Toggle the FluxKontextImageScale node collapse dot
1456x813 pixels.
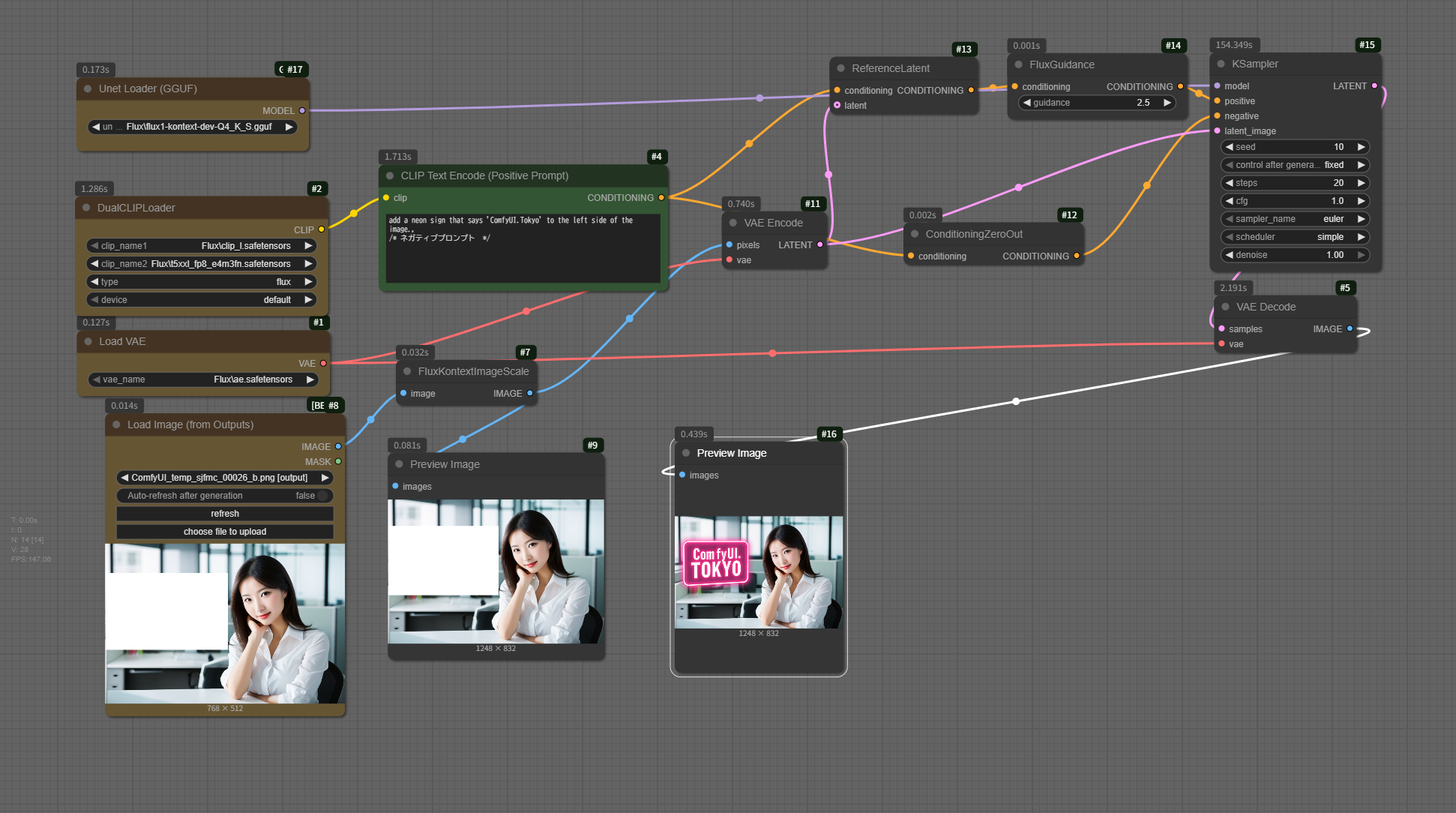pyautogui.click(x=407, y=371)
